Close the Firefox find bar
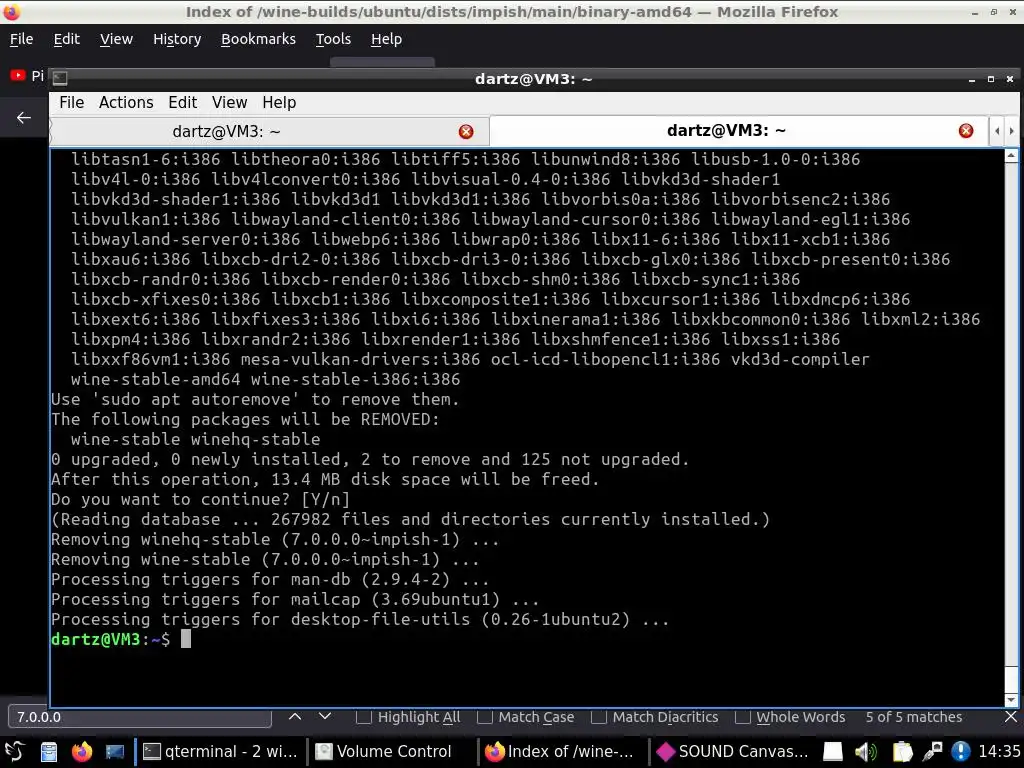Viewport: 1024px width, 768px height. click(1010, 717)
